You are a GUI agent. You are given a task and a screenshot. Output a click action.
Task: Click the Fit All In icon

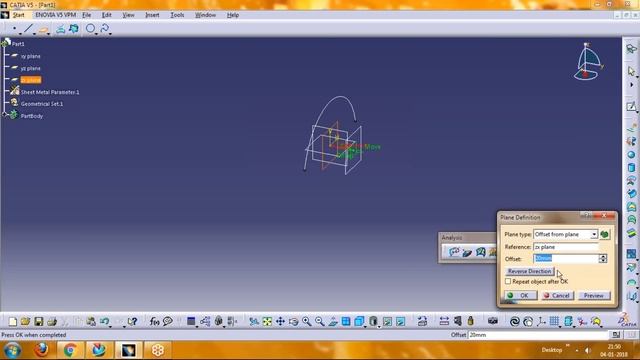point(267,322)
